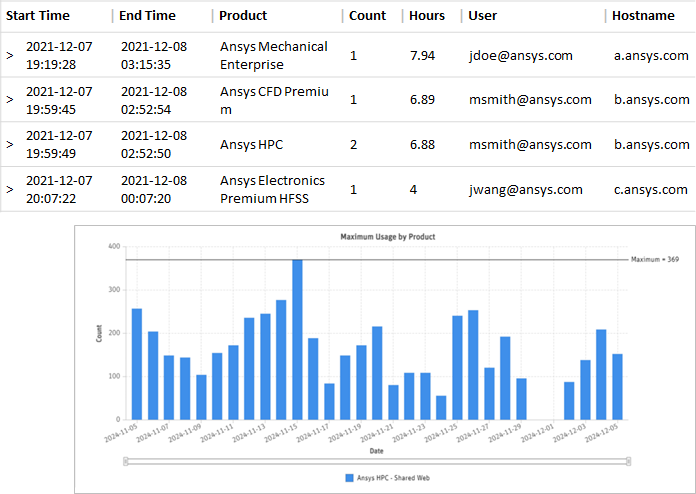Expand the Ansys HPC row arrow

(9, 145)
